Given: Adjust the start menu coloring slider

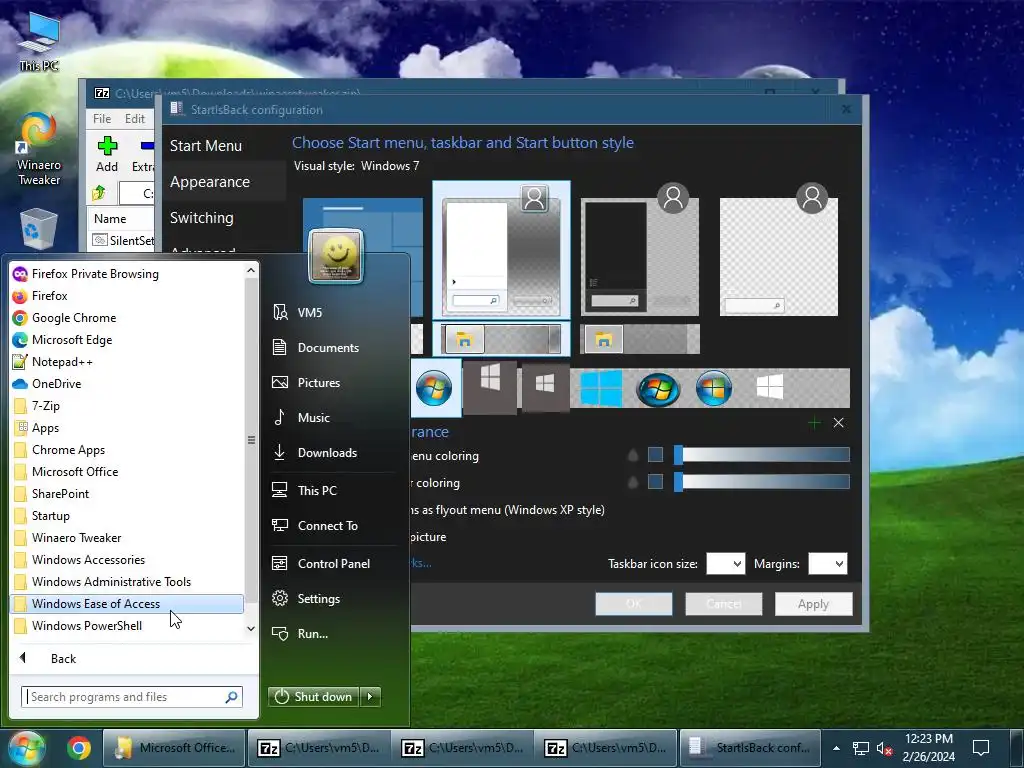Looking at the screenshot, I should click(x=762, y=455).
